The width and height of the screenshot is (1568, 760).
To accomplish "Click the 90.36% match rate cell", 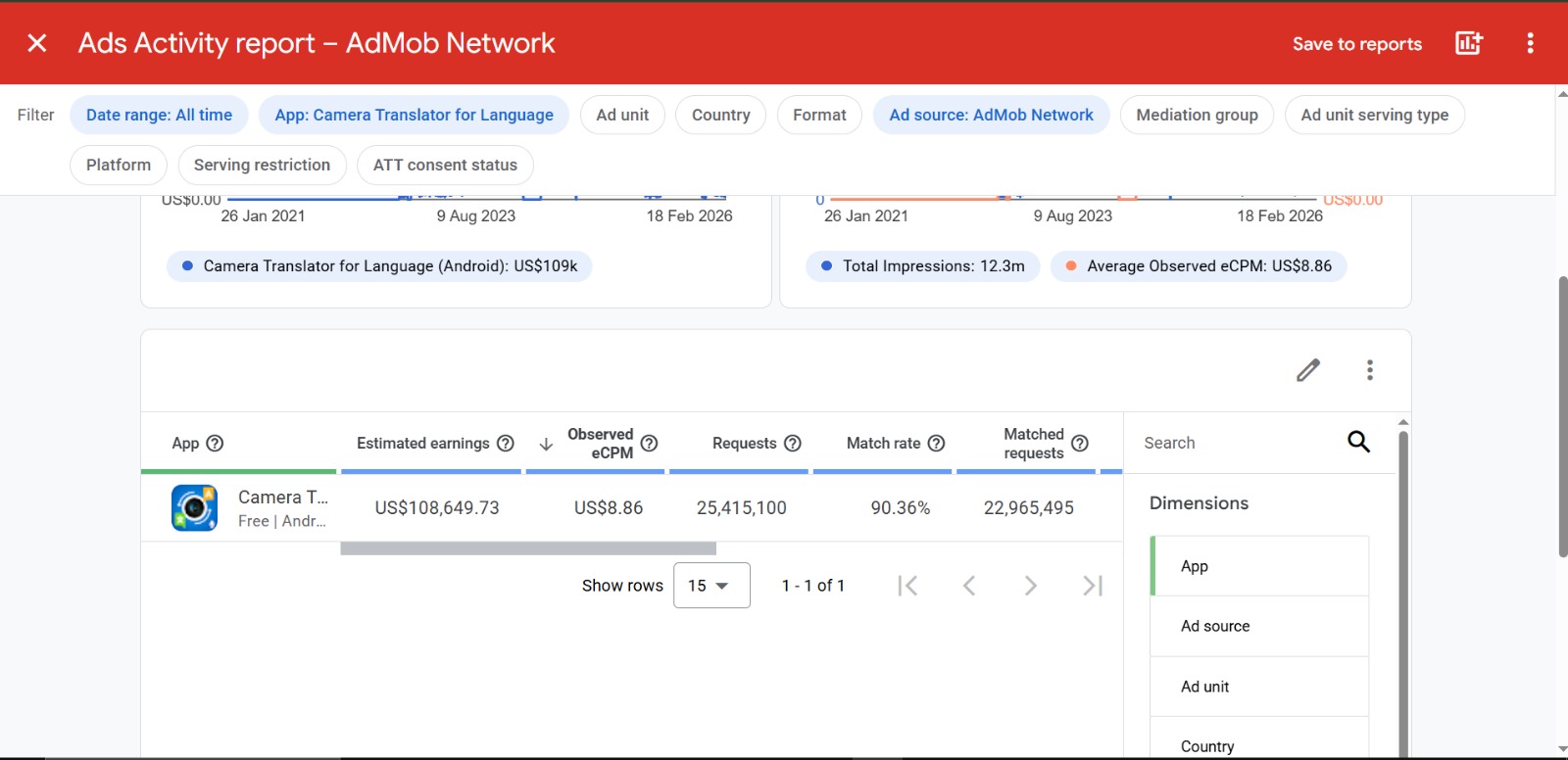I will [901, 507].
